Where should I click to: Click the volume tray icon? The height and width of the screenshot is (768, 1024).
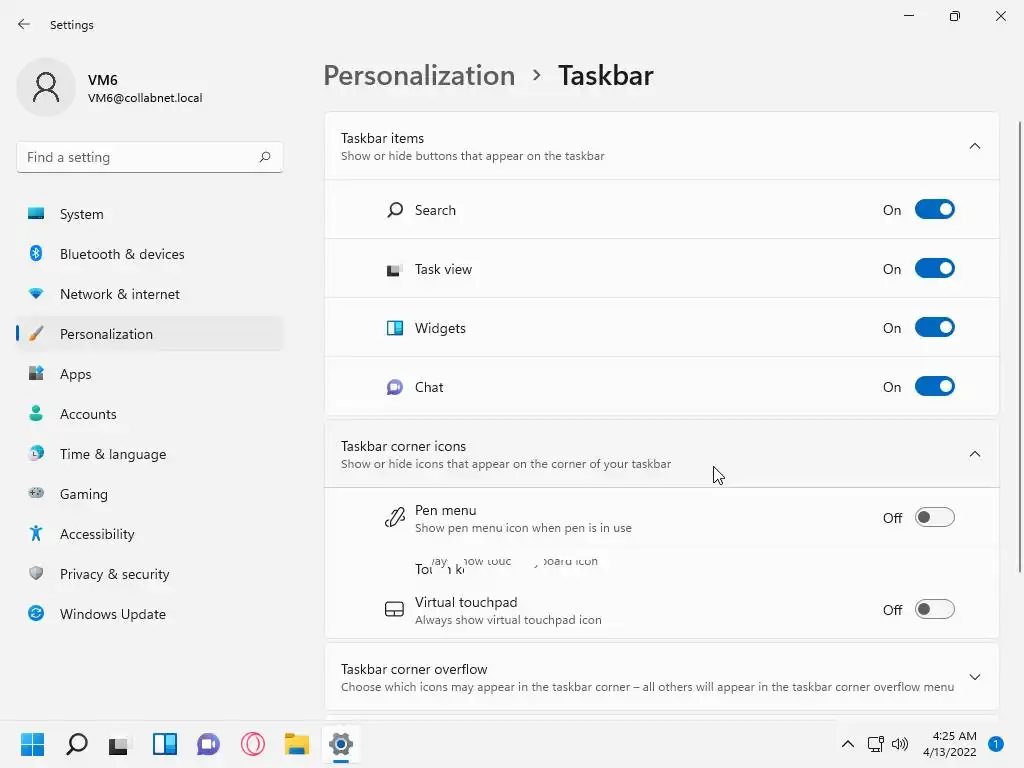point(900,744)
